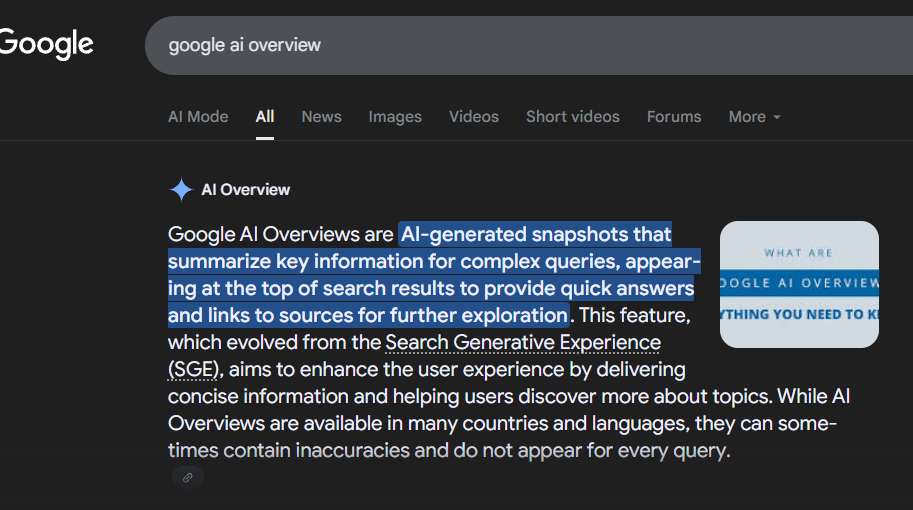Go to the Images tab
Image resolution: width=913 pixels, height=510 pixels.
tap(395, 117)
